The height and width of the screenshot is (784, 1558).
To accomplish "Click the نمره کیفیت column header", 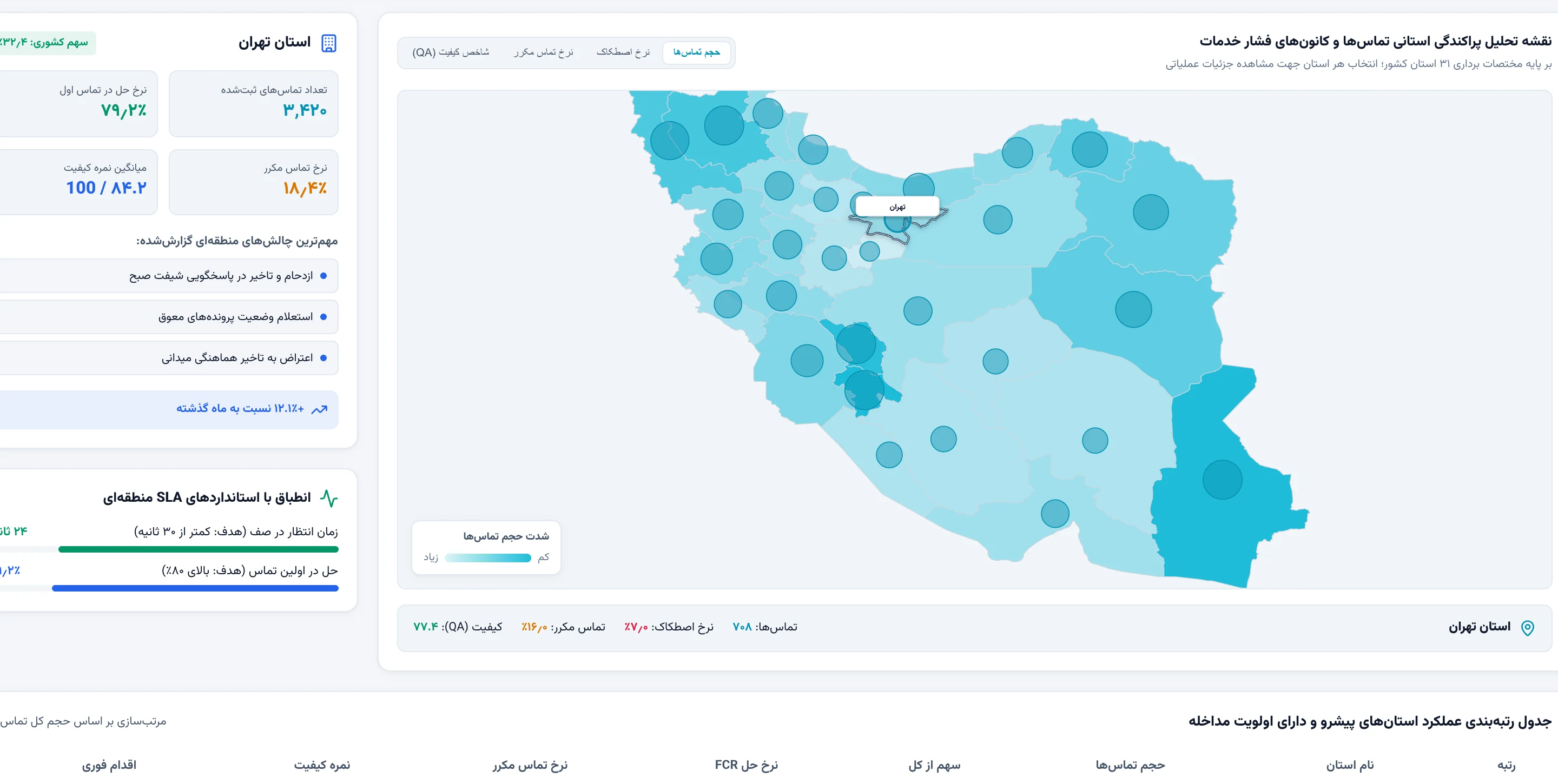I will [x=322, y=765].
